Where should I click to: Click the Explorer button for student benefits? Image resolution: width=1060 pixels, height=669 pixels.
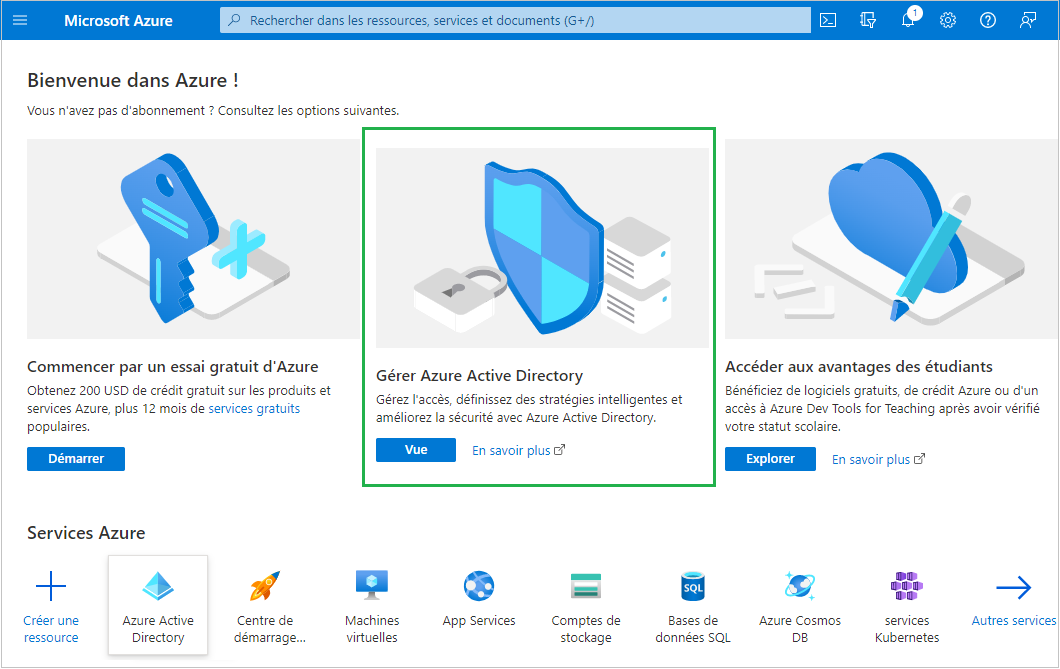(x=770, y=458)
